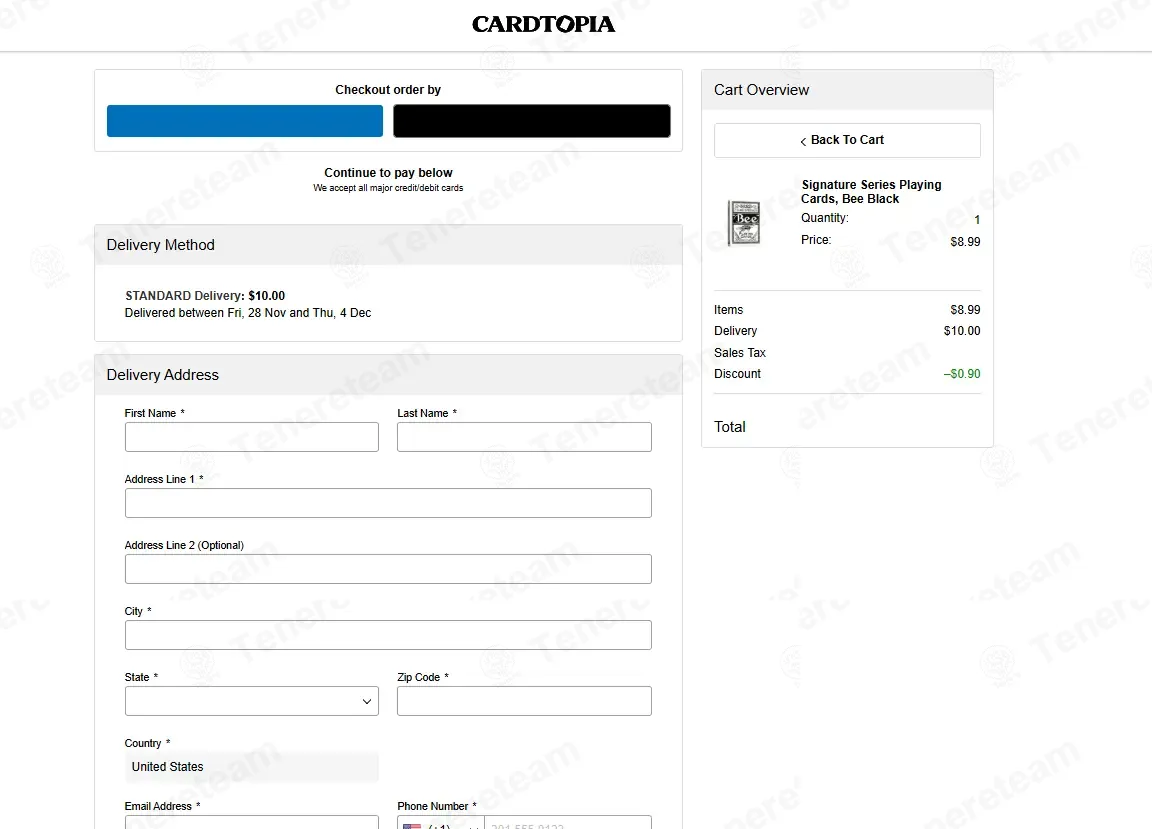The image size is (1152, 829).
Task: Open the State dropdown
Action: click(252, 701)
